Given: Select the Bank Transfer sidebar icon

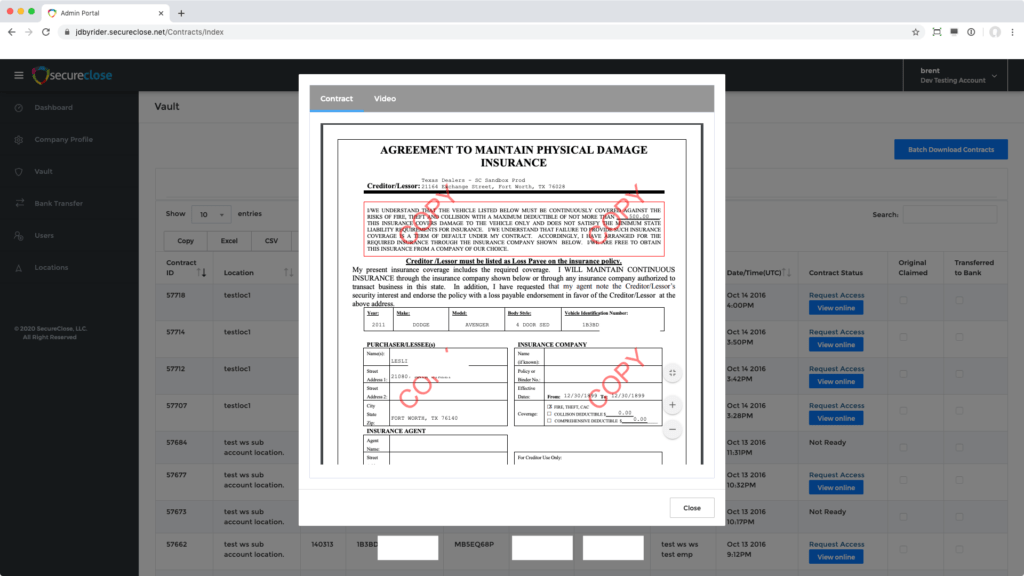Looking at the screenshot, I should (18, 204).
